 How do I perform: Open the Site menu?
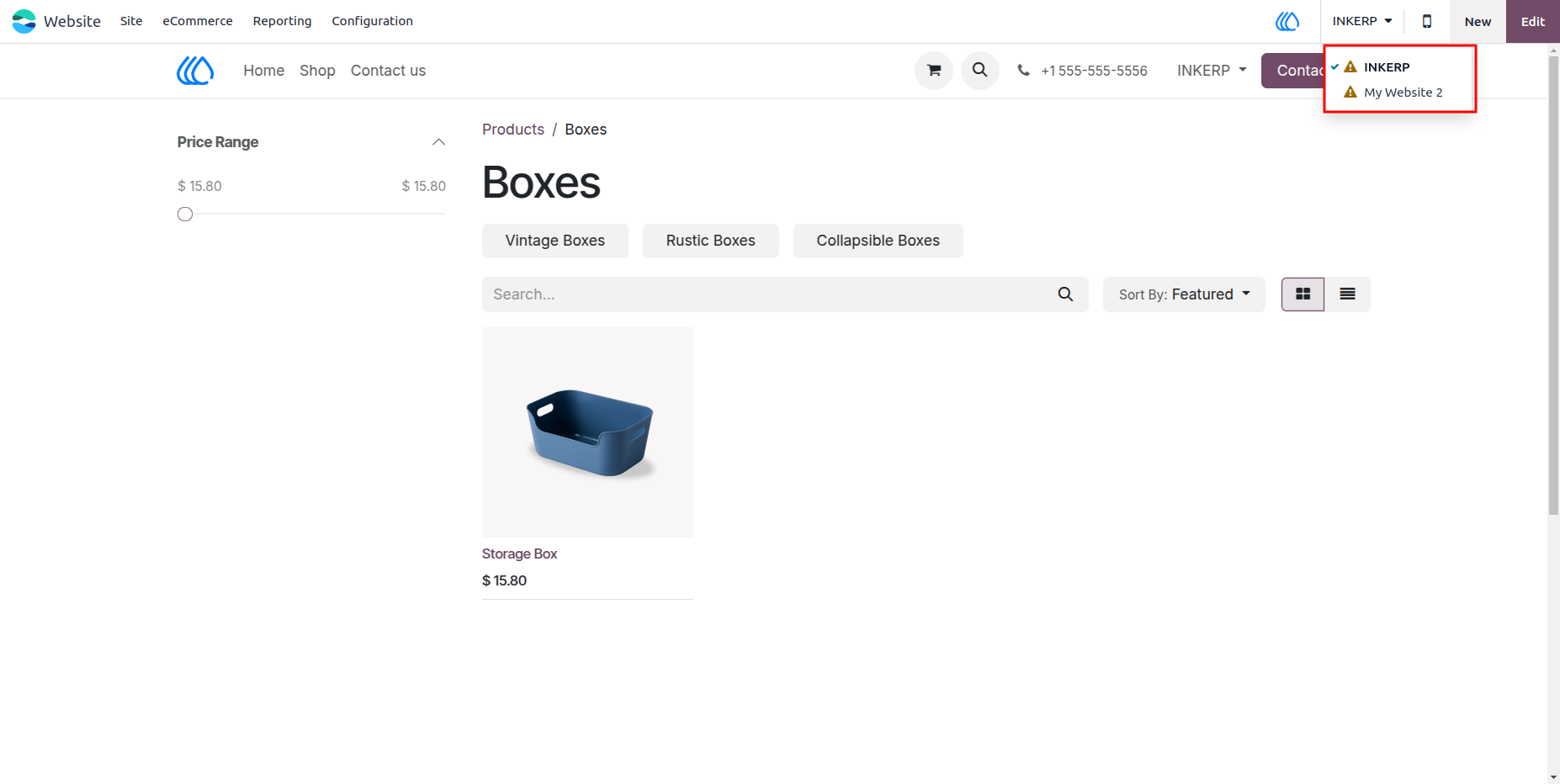click(x=131, y=21)
